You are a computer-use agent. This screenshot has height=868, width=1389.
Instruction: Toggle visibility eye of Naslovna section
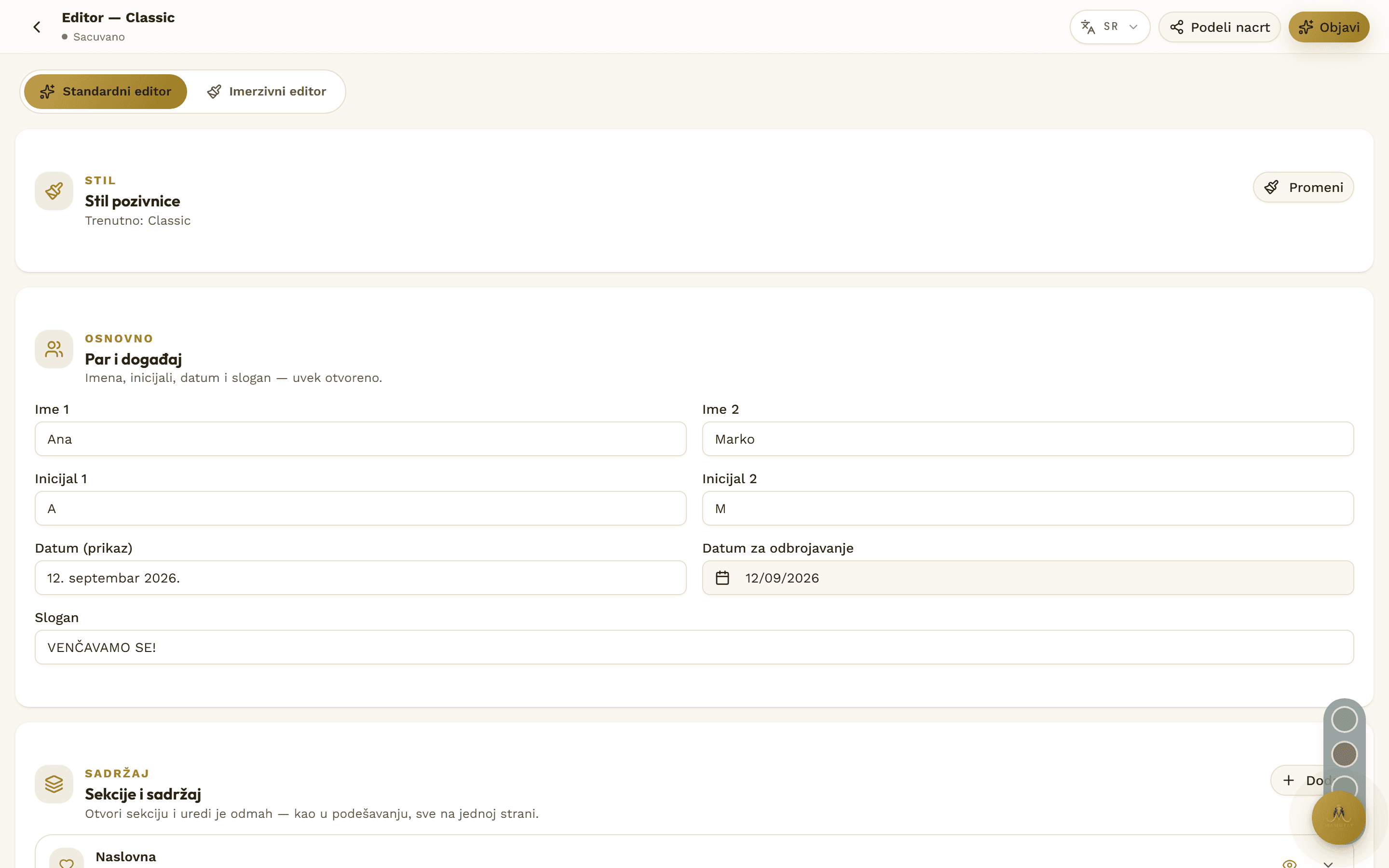coord(1289,863)
